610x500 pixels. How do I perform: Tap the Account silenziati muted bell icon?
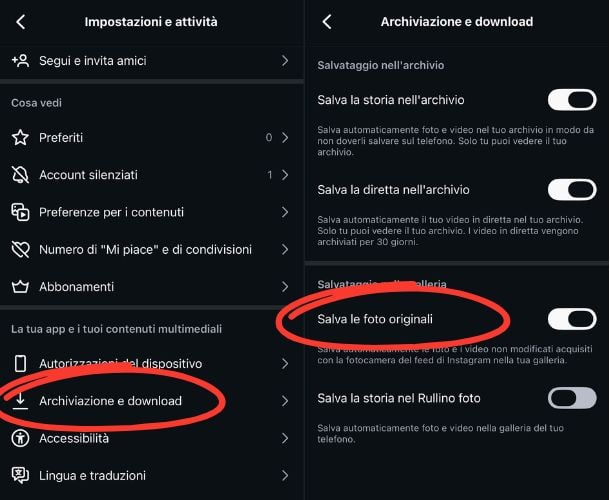pos(20,175)
